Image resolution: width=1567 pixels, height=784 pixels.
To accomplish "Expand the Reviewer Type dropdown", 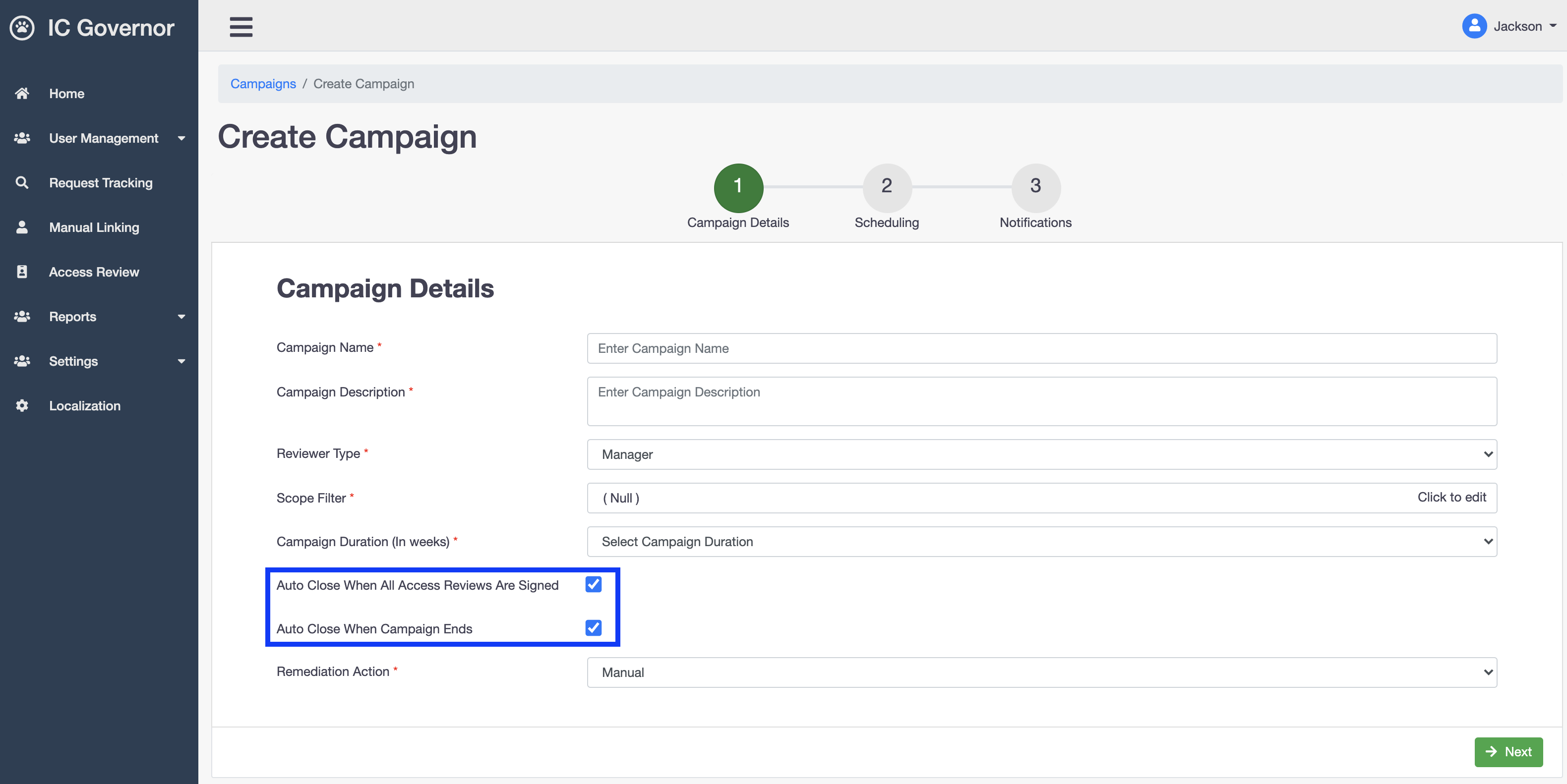I will tap(1042, 454).
